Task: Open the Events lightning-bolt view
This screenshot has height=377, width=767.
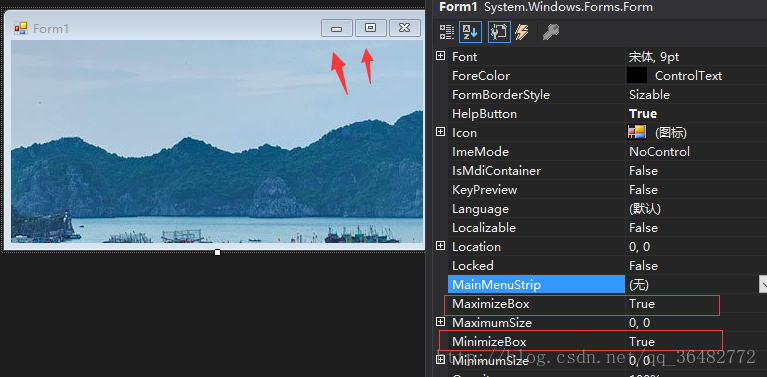Action: tap(522, 32)
